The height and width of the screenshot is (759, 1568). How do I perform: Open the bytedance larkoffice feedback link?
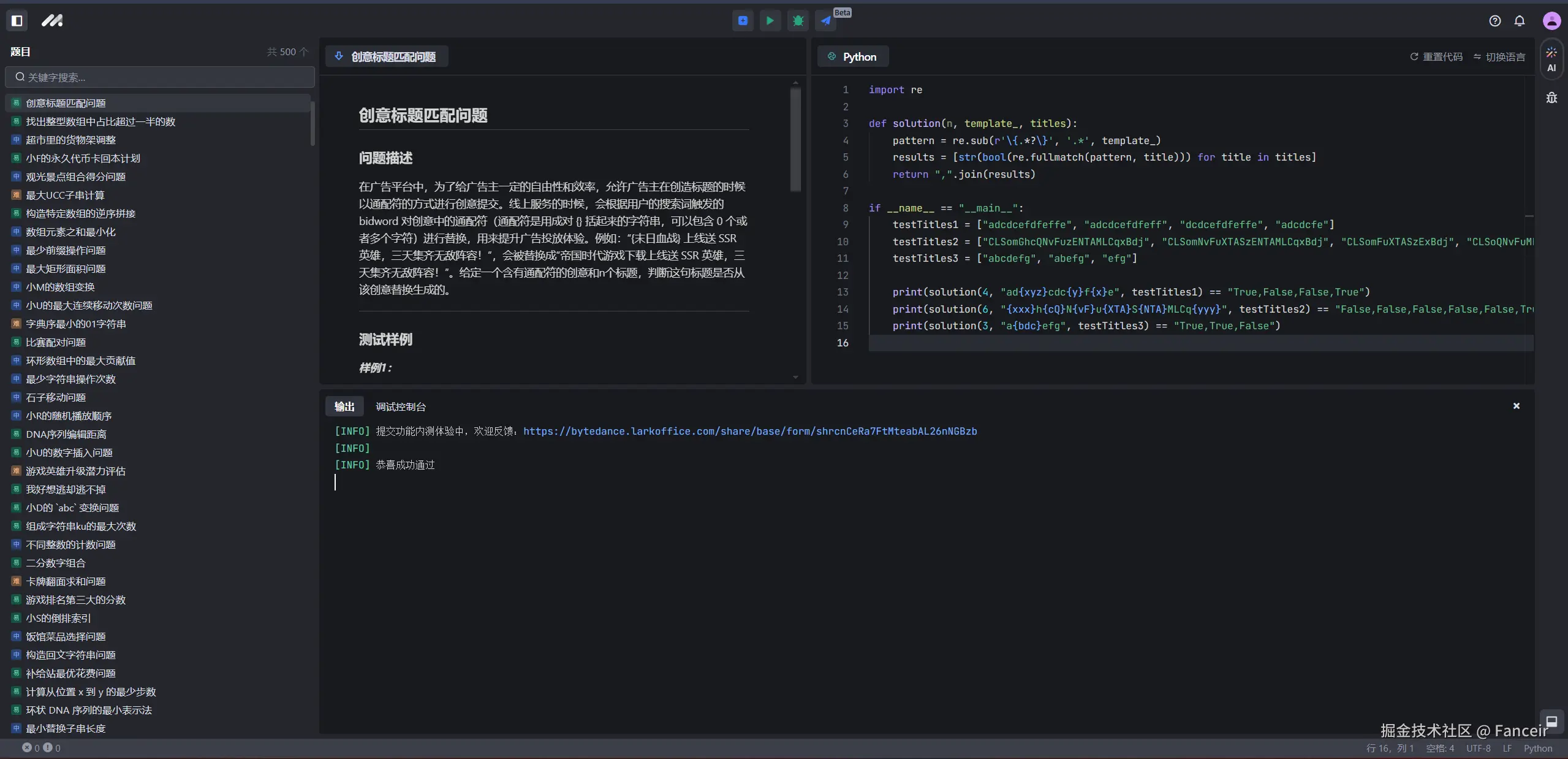[750, 431]
